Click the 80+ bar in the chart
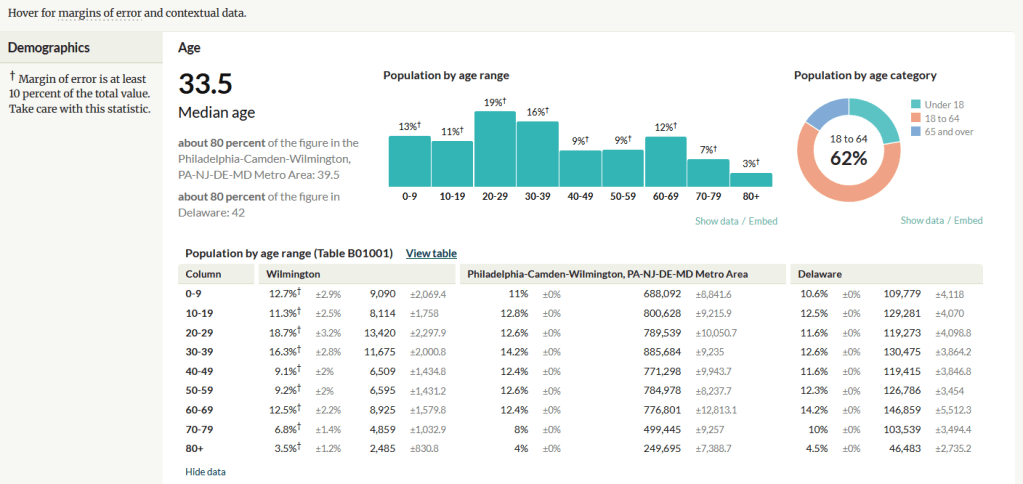This screenshot has height=484, width=1023. tap(751, 180)
